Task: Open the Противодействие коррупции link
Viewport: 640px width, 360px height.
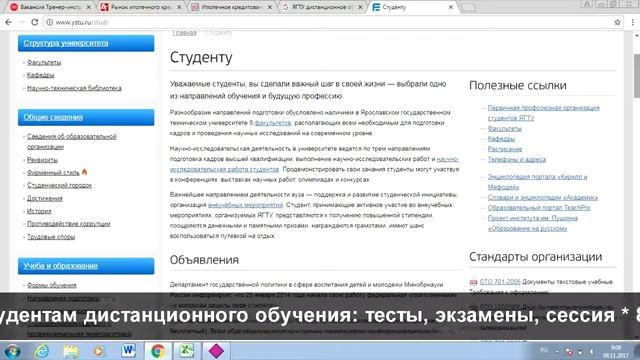Action: [x=69, y=224]
